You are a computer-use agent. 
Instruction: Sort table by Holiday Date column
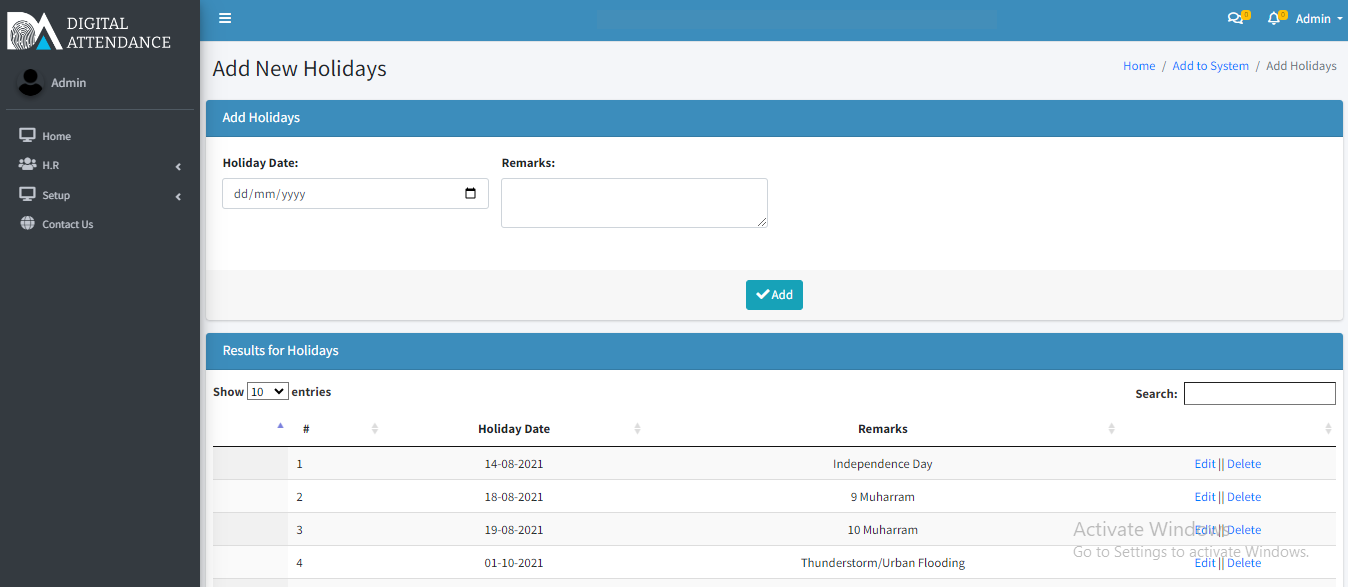point(514,429)
